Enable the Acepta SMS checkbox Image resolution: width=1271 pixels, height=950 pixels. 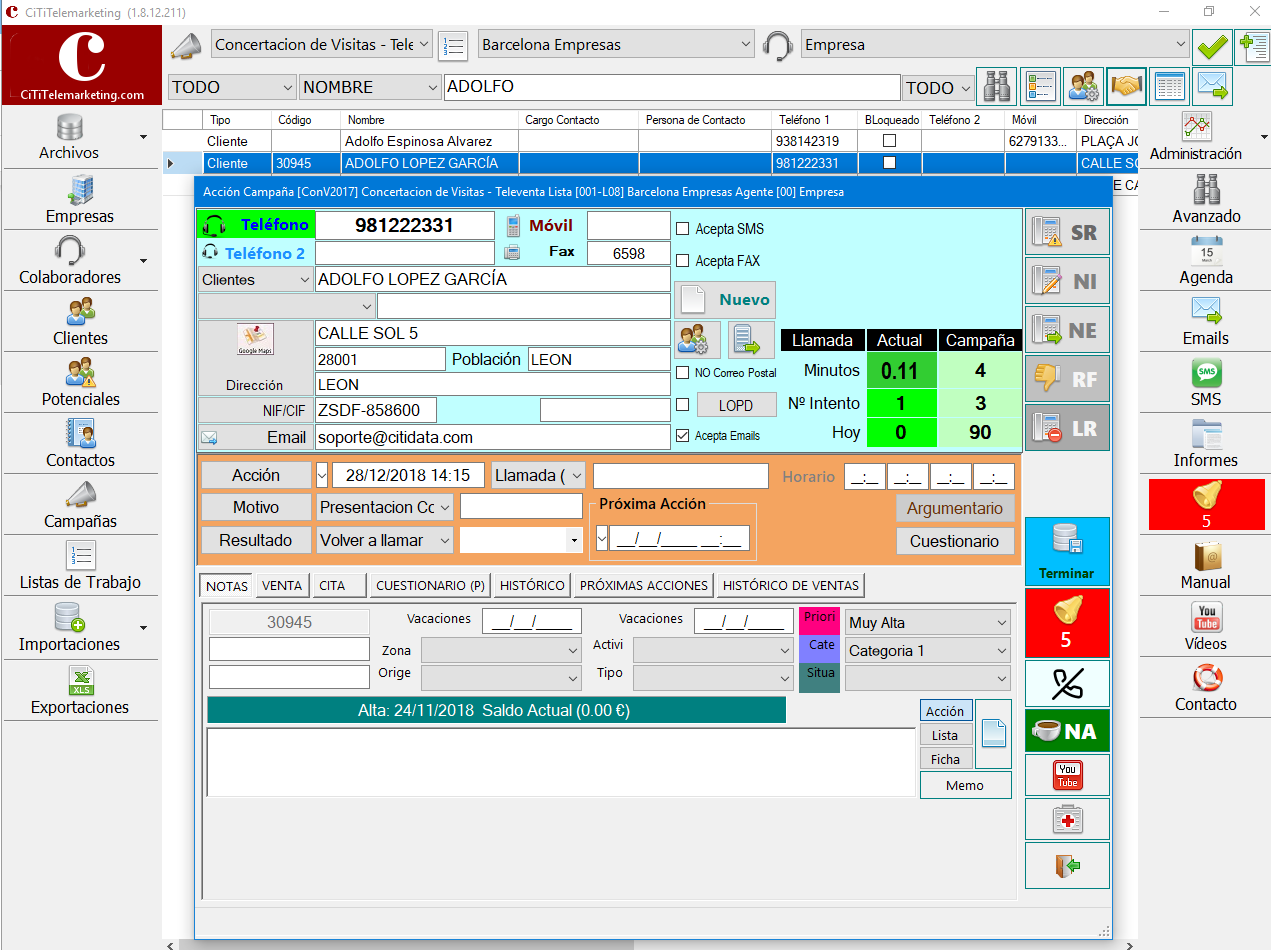(x=683, y=229)
